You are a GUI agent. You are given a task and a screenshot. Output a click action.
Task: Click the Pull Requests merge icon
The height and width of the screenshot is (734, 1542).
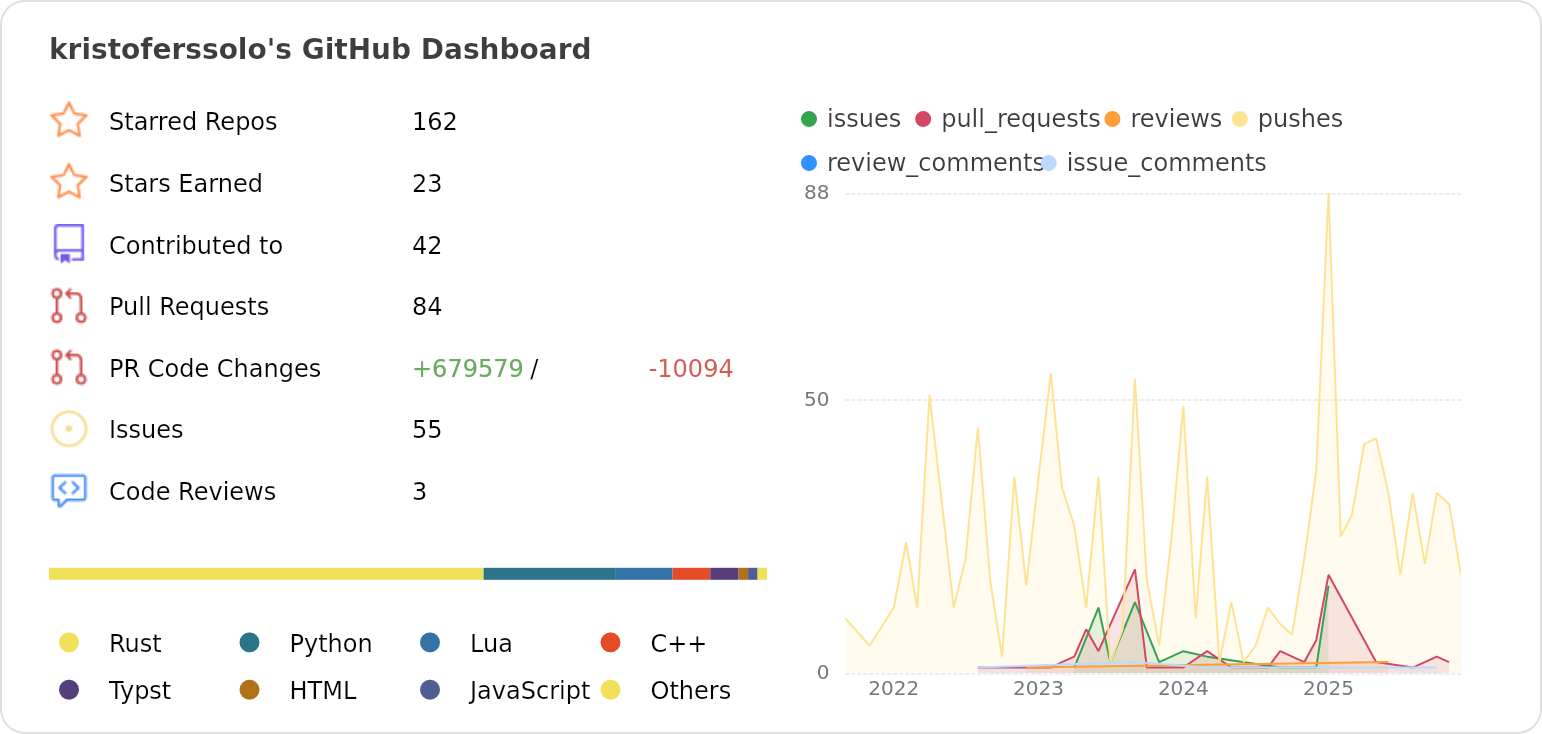69,306
